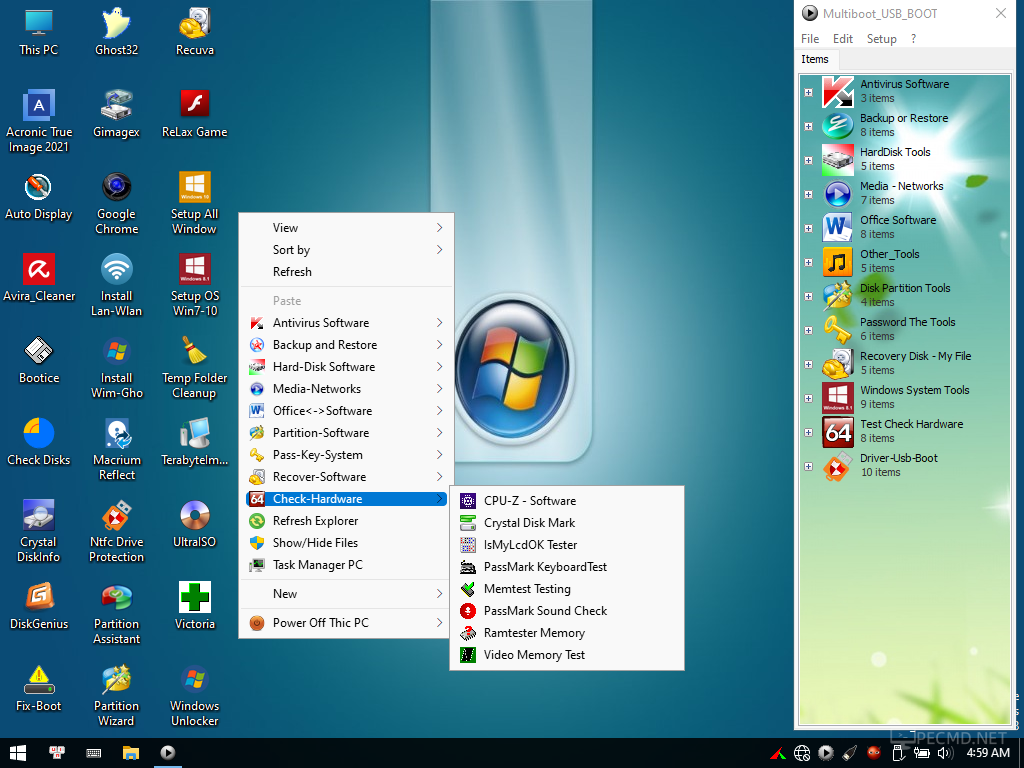
Task: Launch CPU-Z - Software from submenu
Action: 567,501
